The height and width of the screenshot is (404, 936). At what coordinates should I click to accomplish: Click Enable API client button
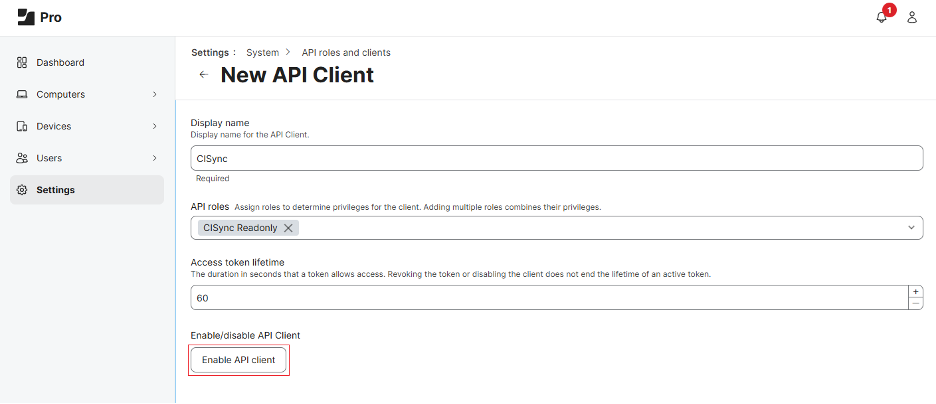click(239, 360)
